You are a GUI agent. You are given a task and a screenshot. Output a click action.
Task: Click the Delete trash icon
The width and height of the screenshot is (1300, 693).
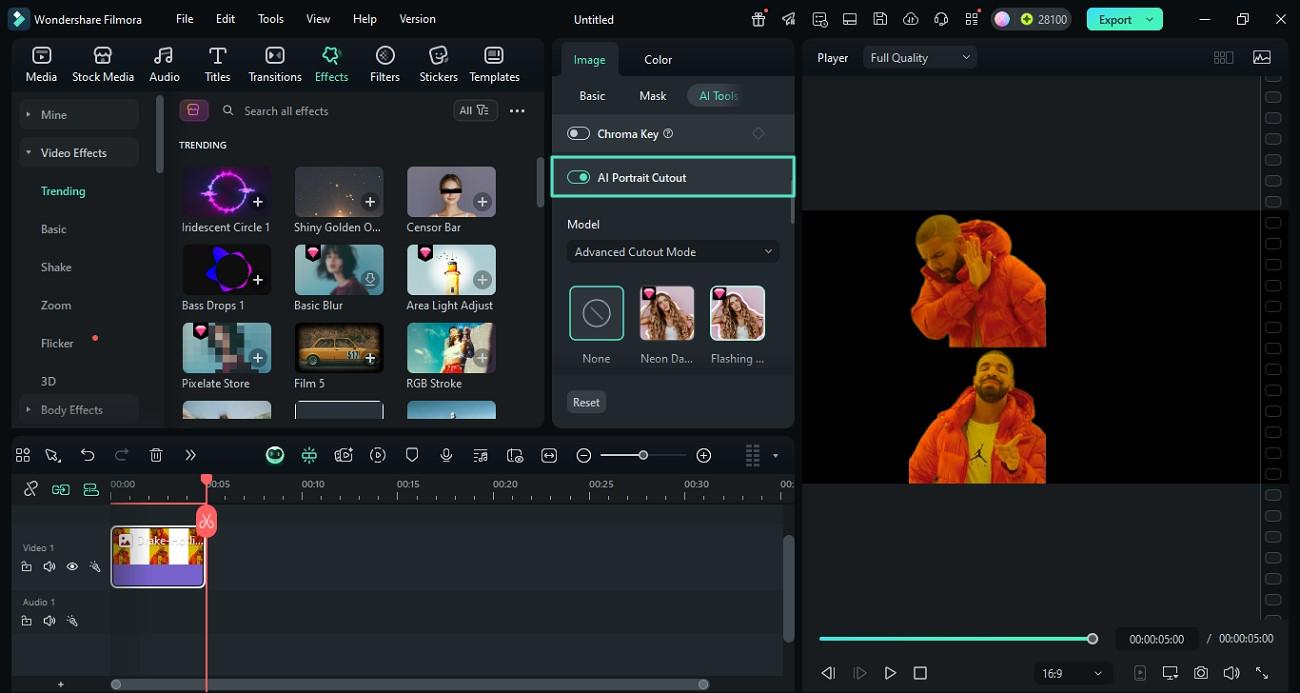click(x=156, y=455)
